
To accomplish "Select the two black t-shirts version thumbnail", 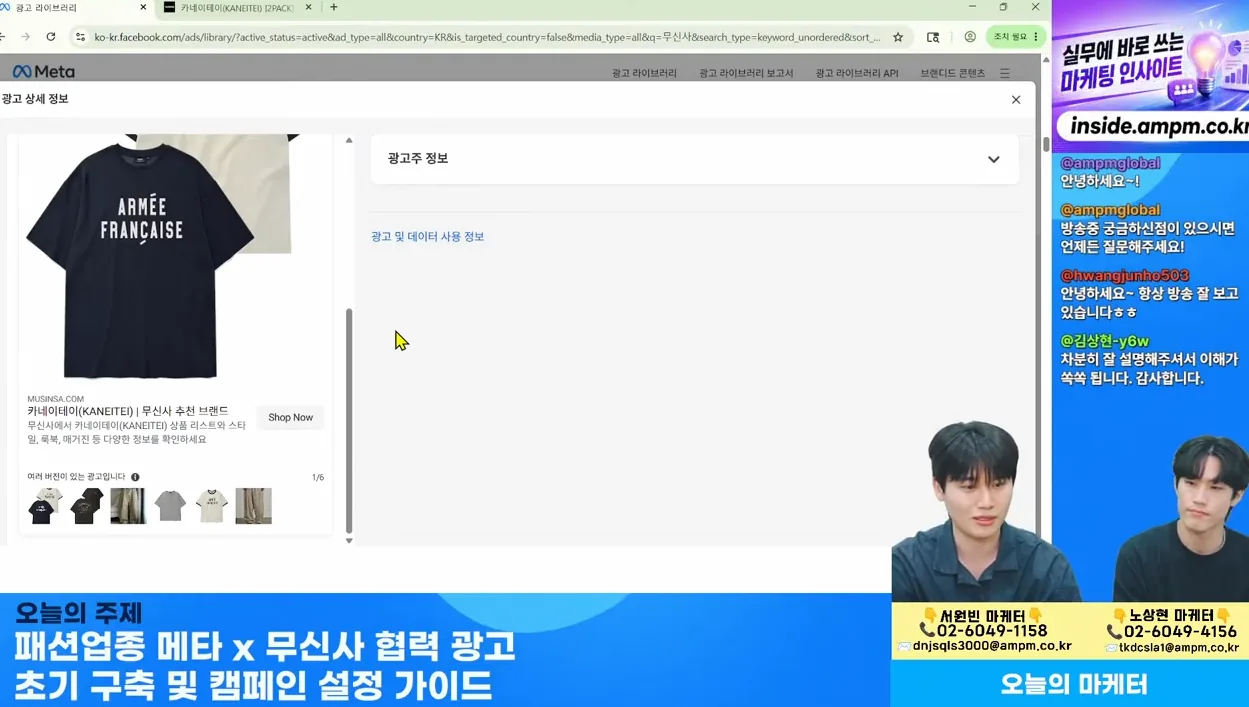I will 86,506.
